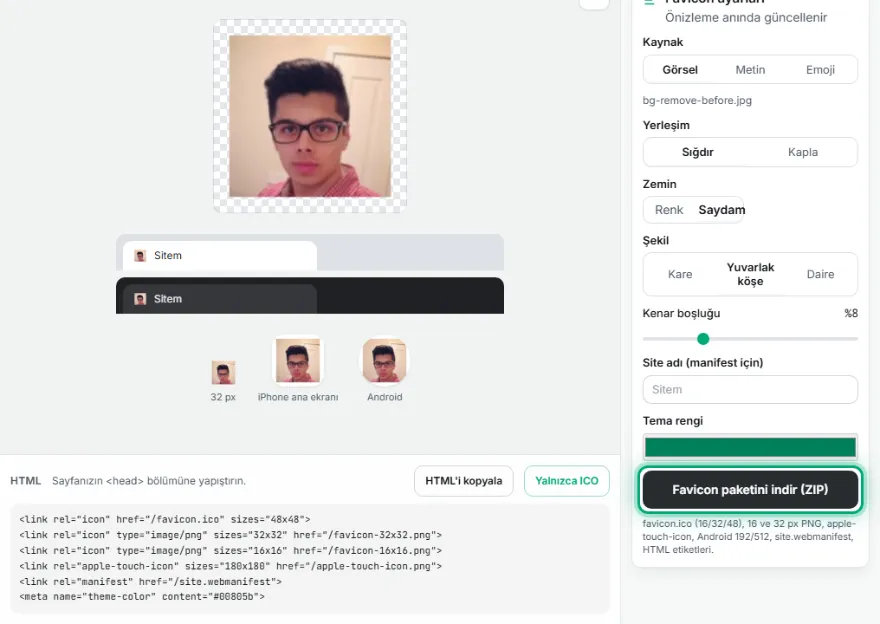Select the Daire shape
880x624 pixels.
pos(821,274)
